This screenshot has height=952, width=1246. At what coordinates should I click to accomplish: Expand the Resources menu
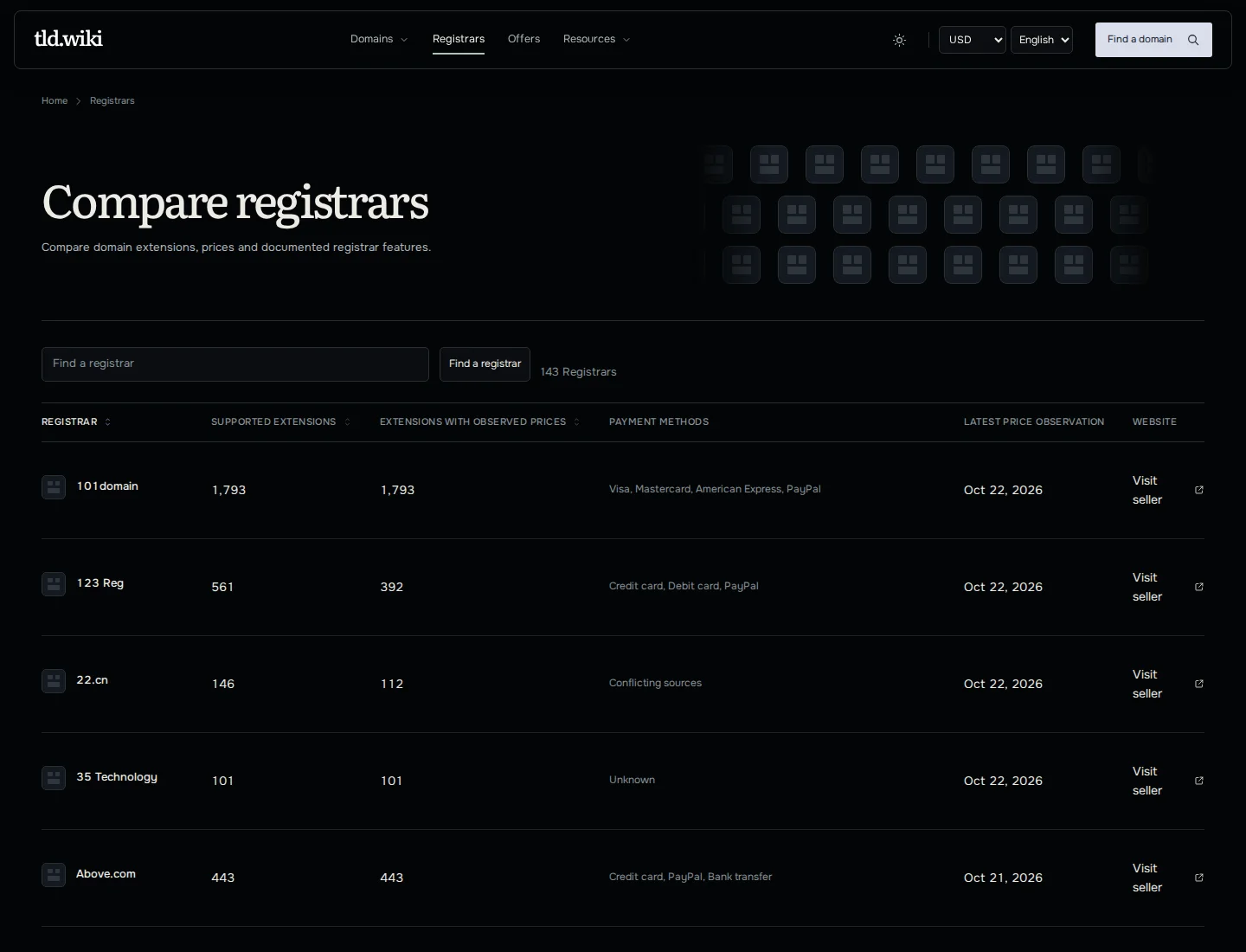point(596,39)
